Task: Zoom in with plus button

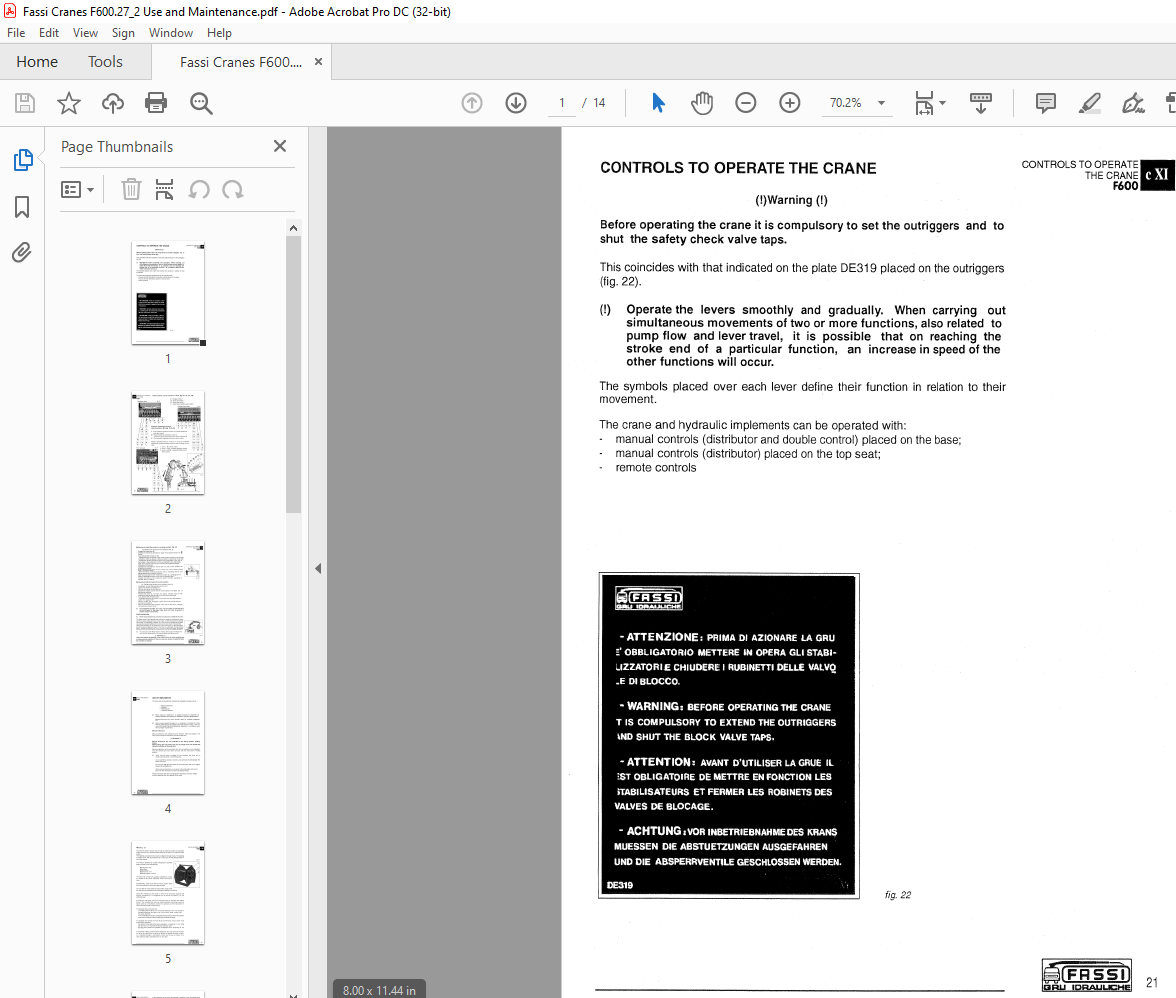Action: (790, 103)
